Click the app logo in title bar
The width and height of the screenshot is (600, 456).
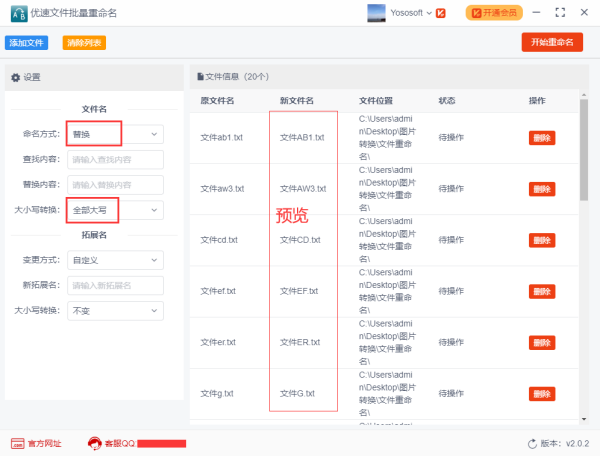pos(18,13)
